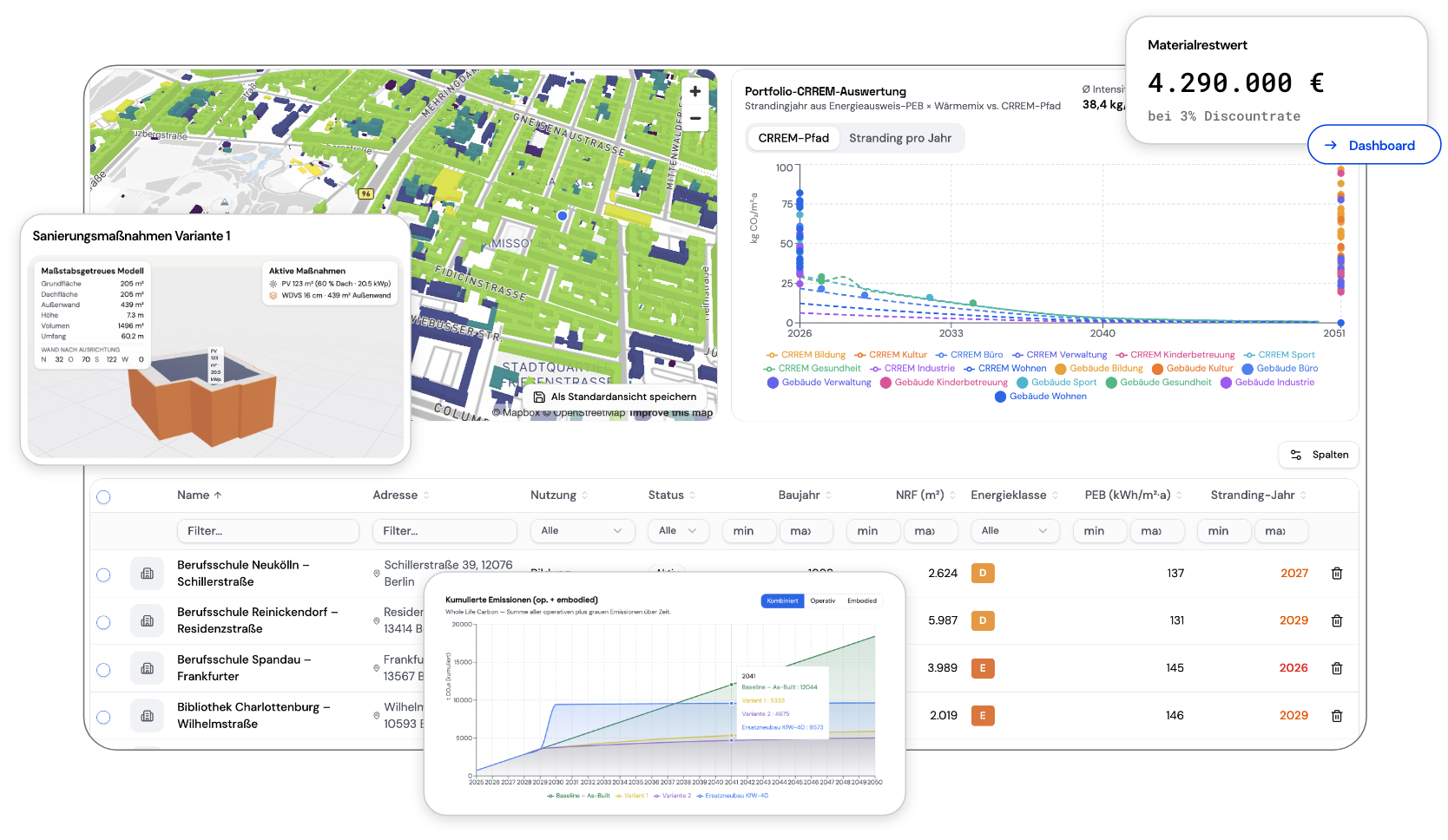Click the building icon for Berufsschule Reinickendorf

click(x=147, y=621)
